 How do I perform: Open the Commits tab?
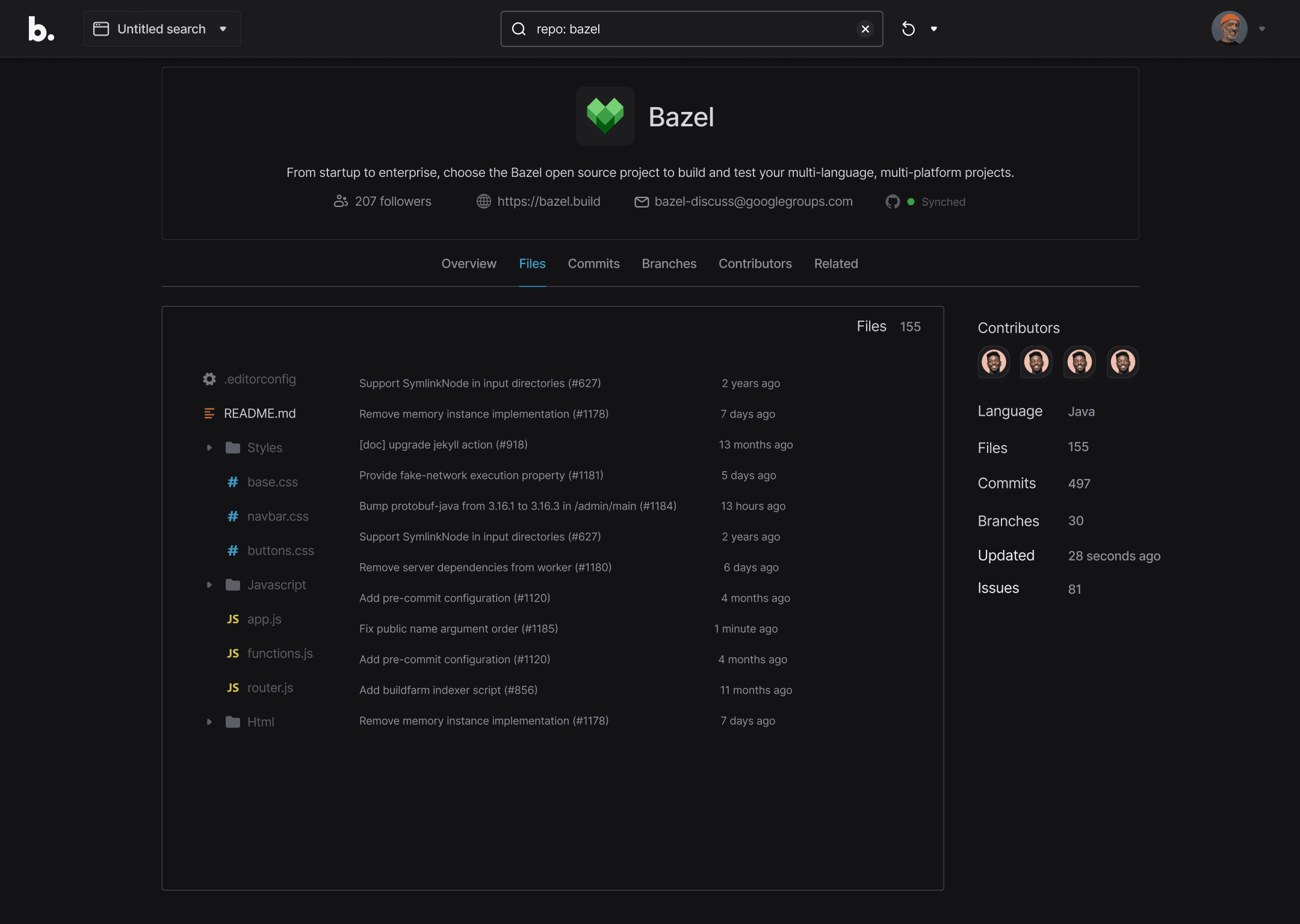coord(593,263)
